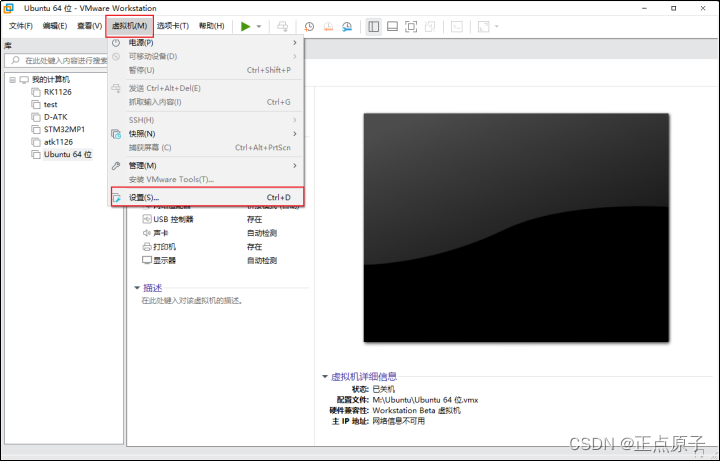Click the Workstation Beta 虚拟机 compatibility value

tap(416, 411)
